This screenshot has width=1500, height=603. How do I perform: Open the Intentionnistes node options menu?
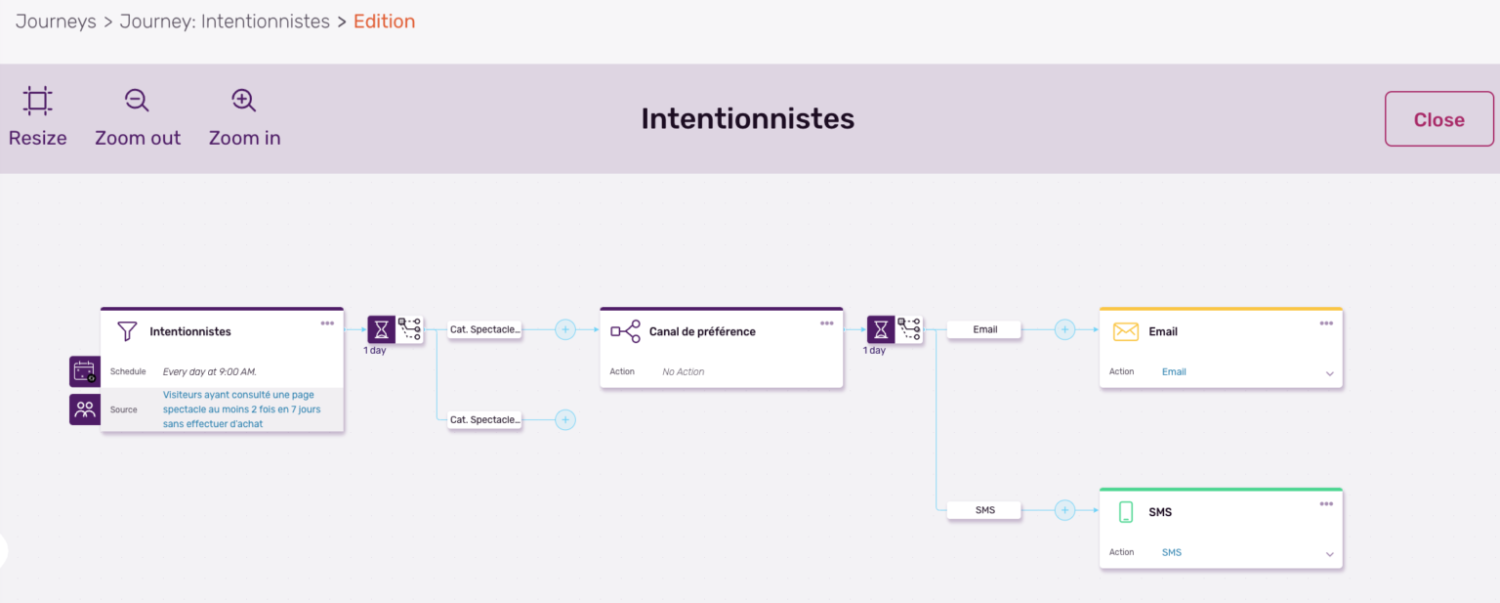[327, 322]
